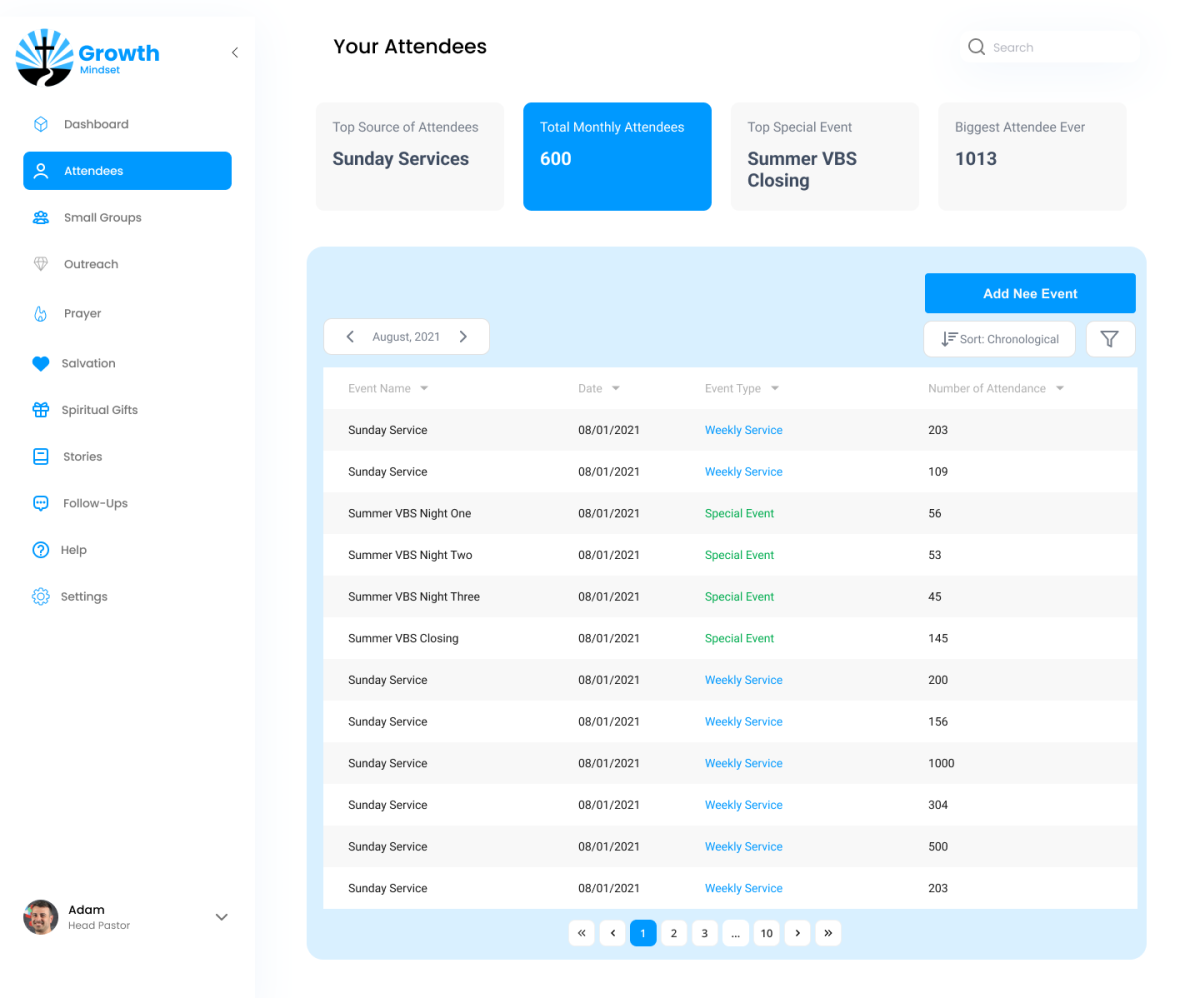Select the Total Monthly Attendees card
Image resolution: width=1200 pixels, height=998 pixels.
click(617, 156)
